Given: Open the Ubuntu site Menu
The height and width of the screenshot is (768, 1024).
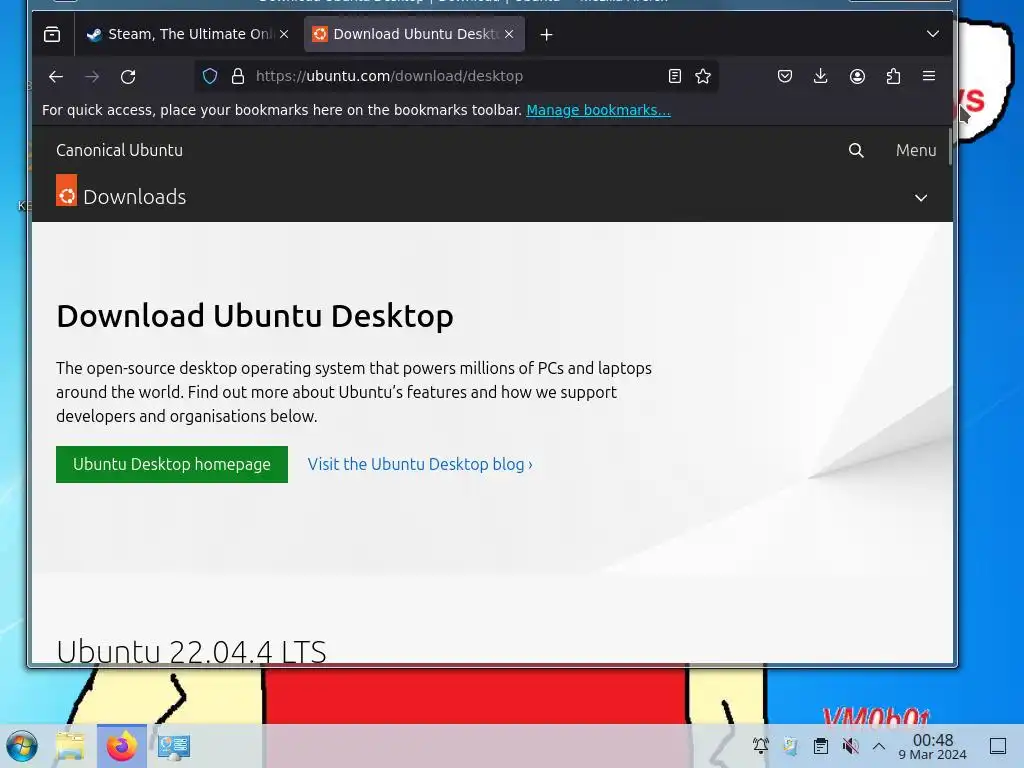Looking at the screenshot, I should pyautogui.click(x=916, y=150).
